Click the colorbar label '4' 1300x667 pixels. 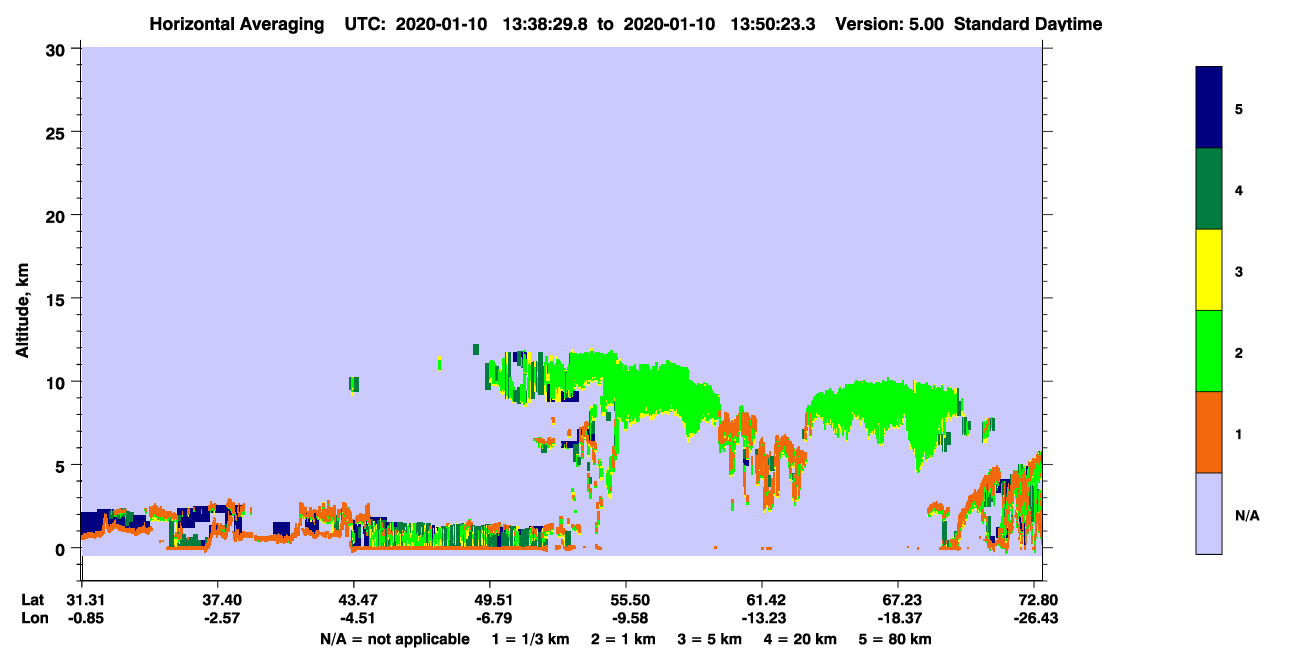point(1239,189)
